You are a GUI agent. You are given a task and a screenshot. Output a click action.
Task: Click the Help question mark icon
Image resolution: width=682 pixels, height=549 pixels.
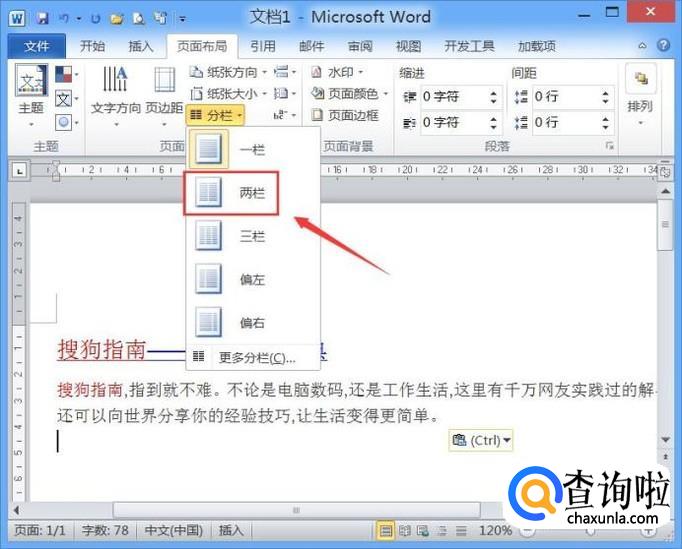pos(663,45)
